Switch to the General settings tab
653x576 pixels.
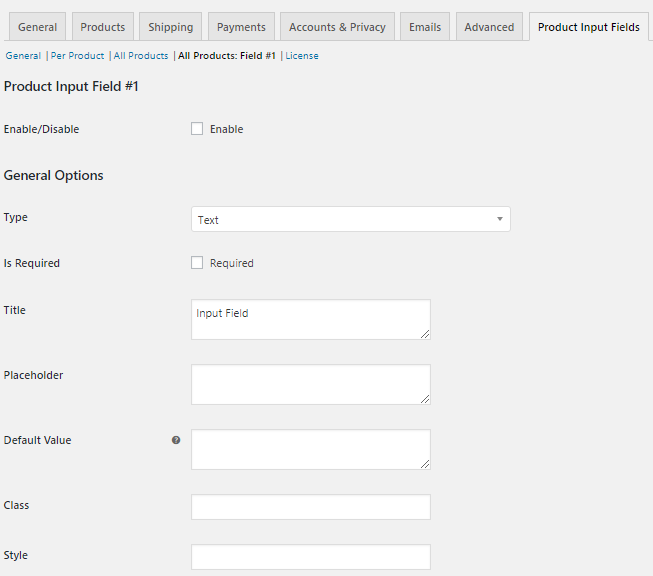[x=37, y=27]
